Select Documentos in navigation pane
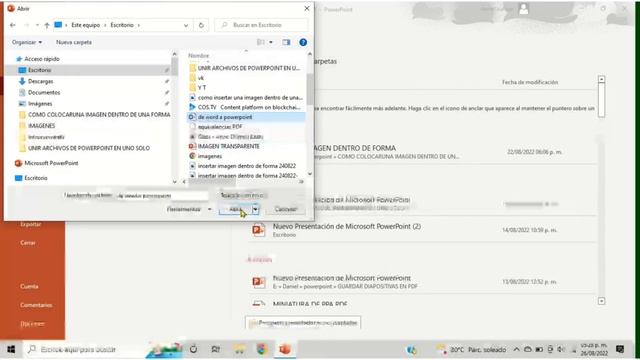Viewport: 640px width, 360px height. (x=44, y=93)
